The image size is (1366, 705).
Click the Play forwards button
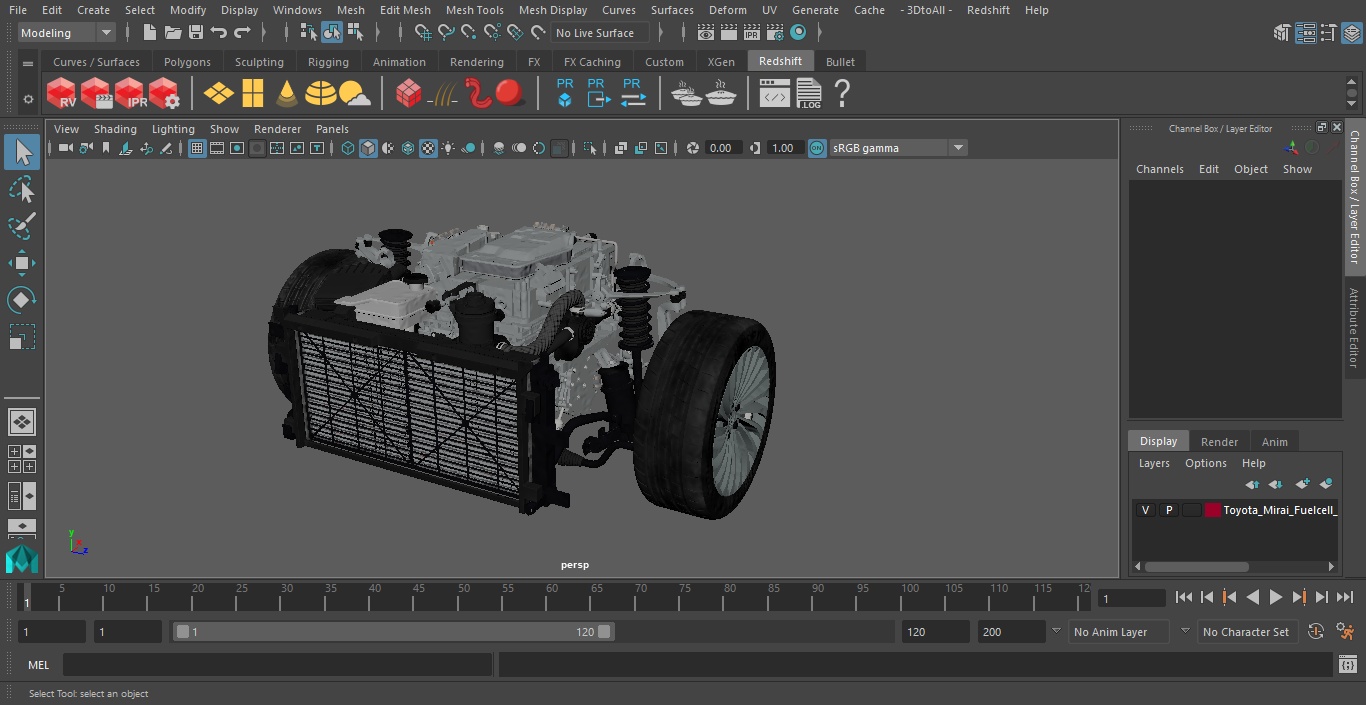pos(1275,597)
